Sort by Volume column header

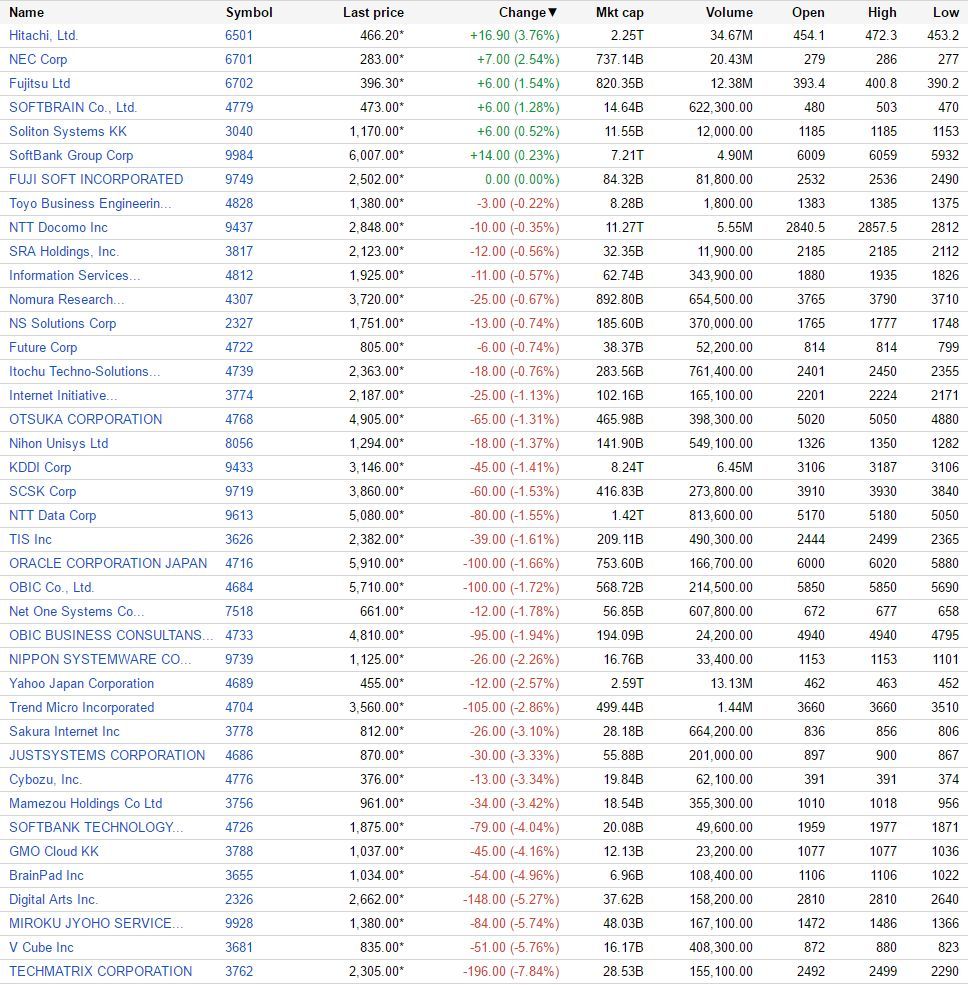[x=729, y=13]
